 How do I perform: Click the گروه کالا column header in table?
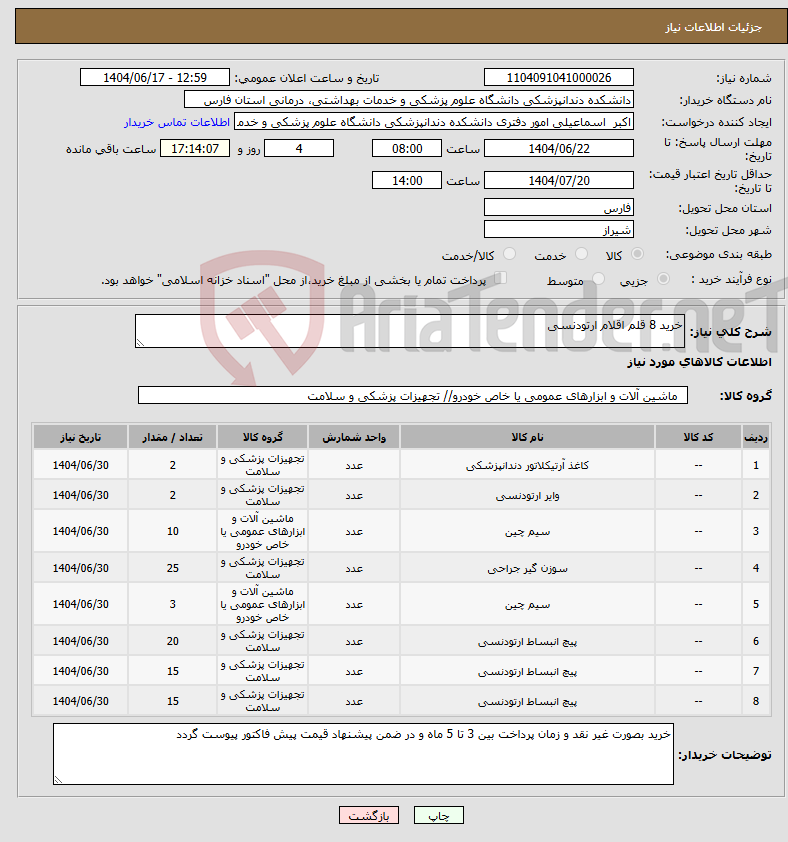[x=262, y=437]
